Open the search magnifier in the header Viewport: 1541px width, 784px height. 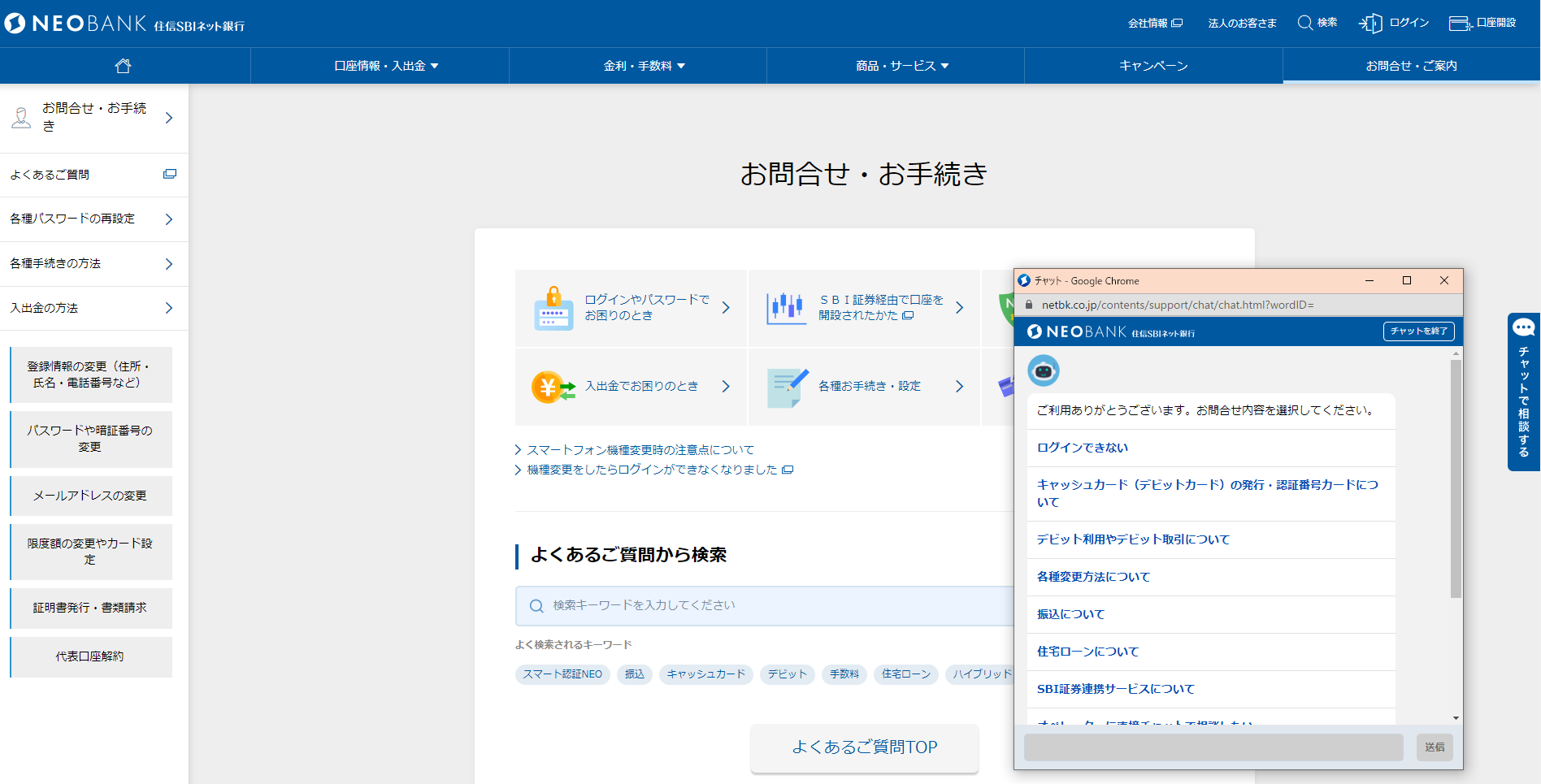click(x=1305, y=23)
